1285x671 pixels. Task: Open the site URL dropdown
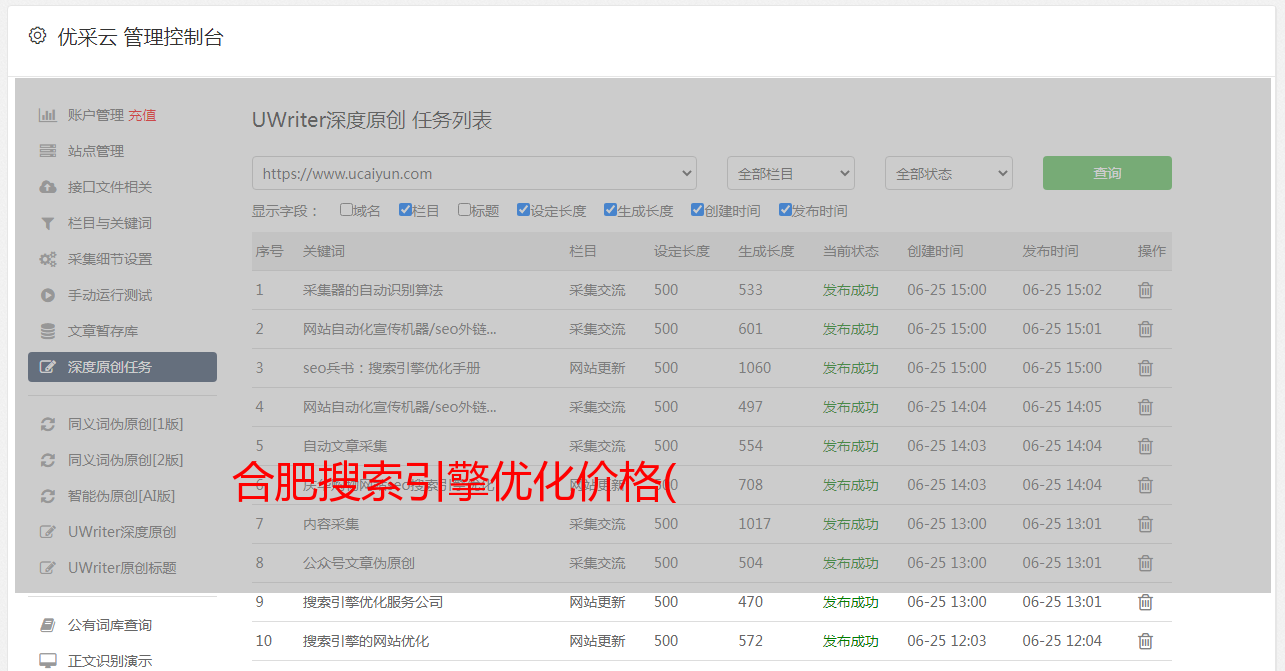474,173
